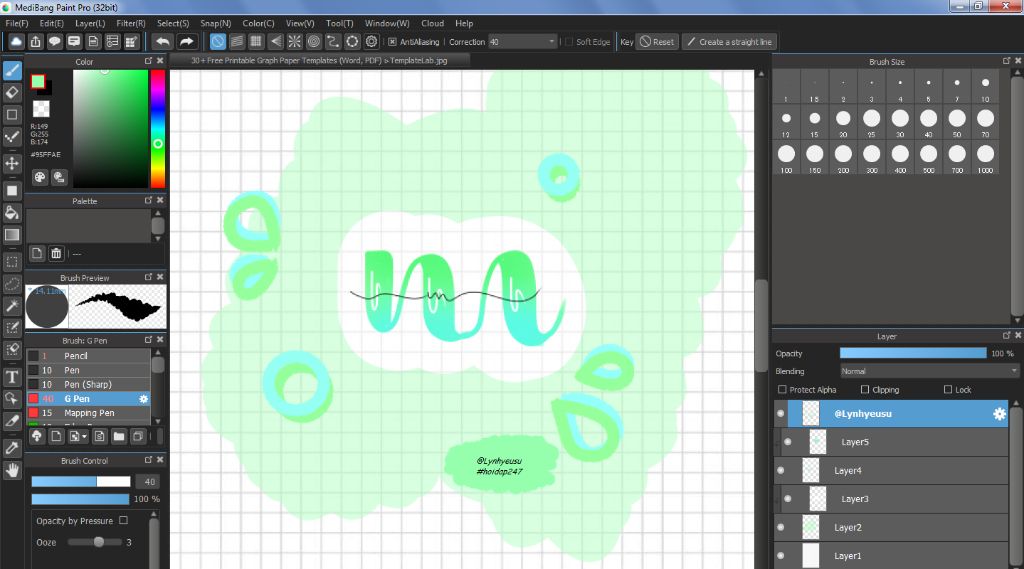Open the add-brush dropdown arrow
Image resolution: width=1024 pixels, height=569 pixels.
84,436
